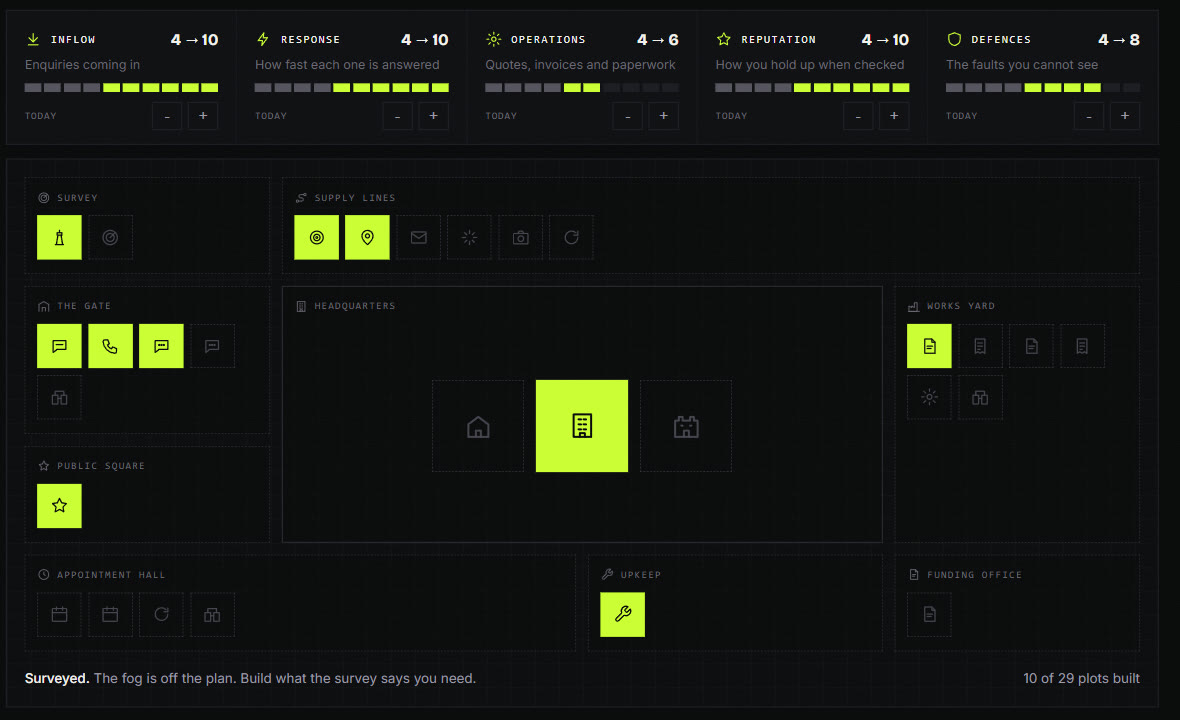1180x720 pixels.
Task: Increase the Defences value with plus
Action: pyautogui.click(x=1125, y=116)
